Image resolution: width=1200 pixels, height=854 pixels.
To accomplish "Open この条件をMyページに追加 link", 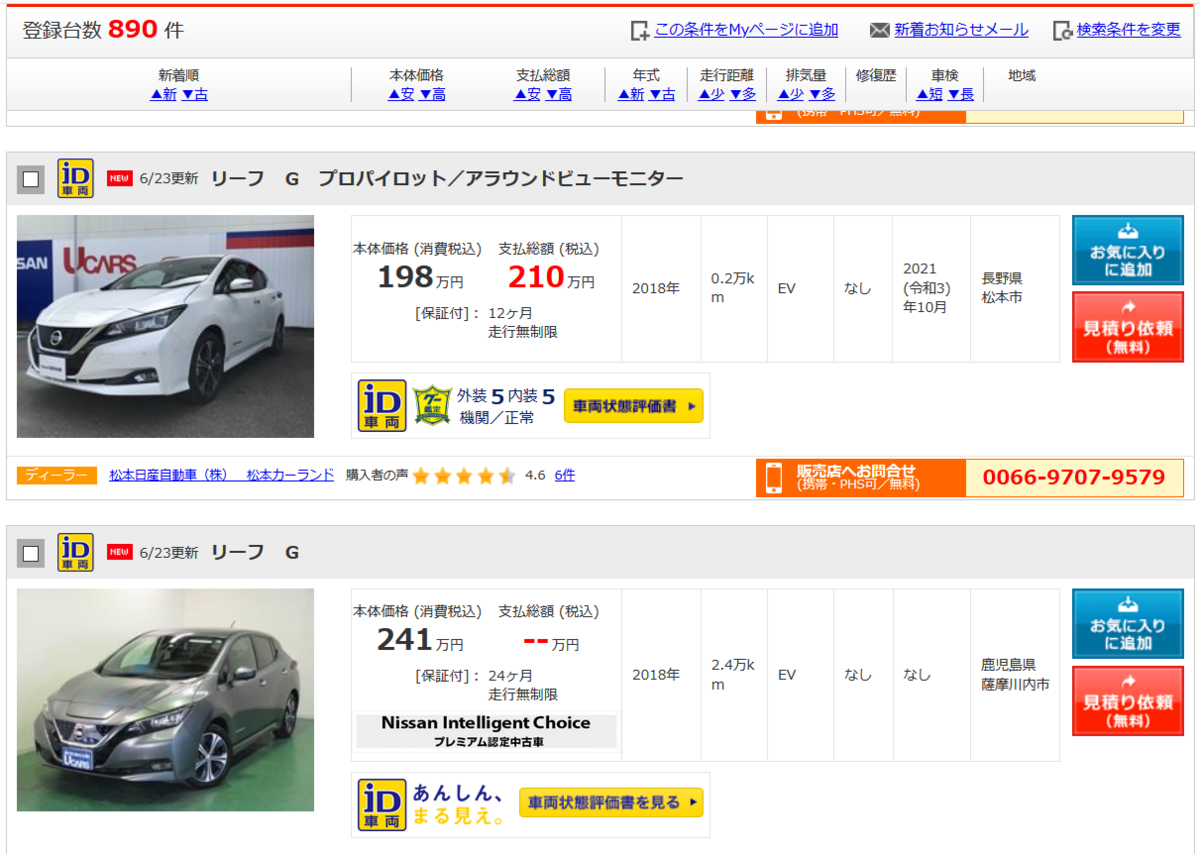I will tap(746, 30).
